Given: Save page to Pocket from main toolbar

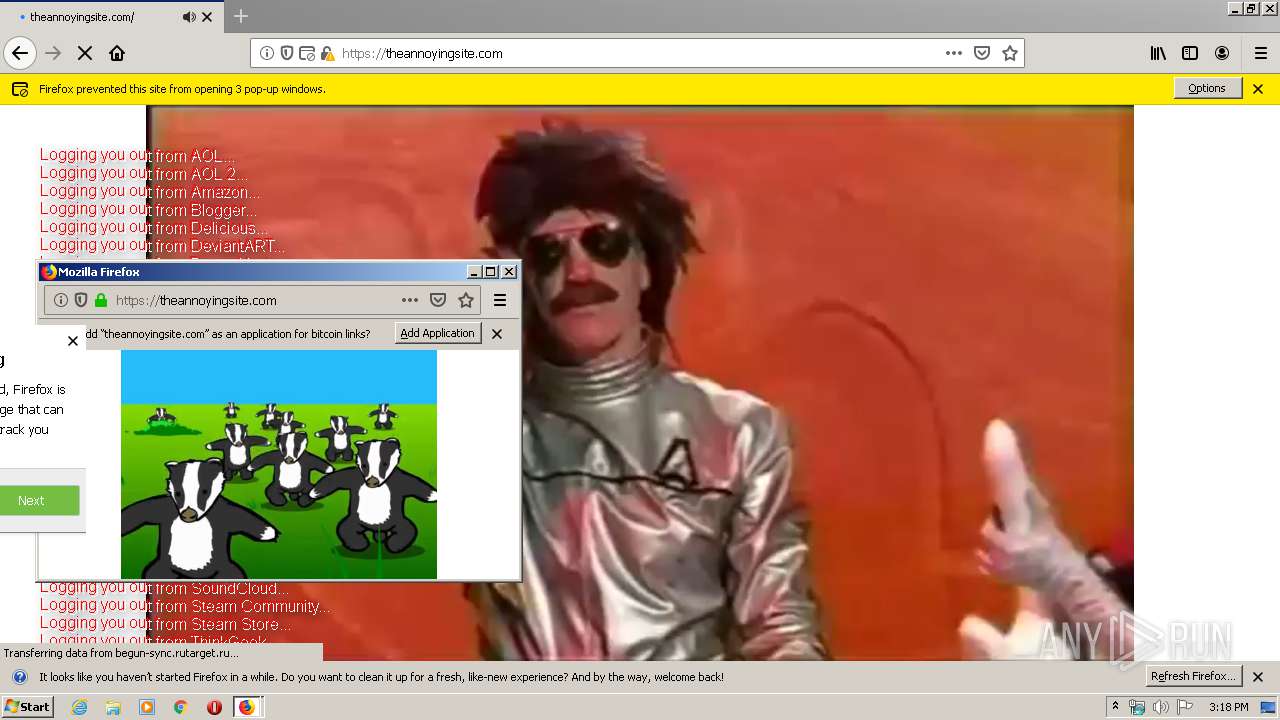Looking at the screenshot, I should coord(982,53).
